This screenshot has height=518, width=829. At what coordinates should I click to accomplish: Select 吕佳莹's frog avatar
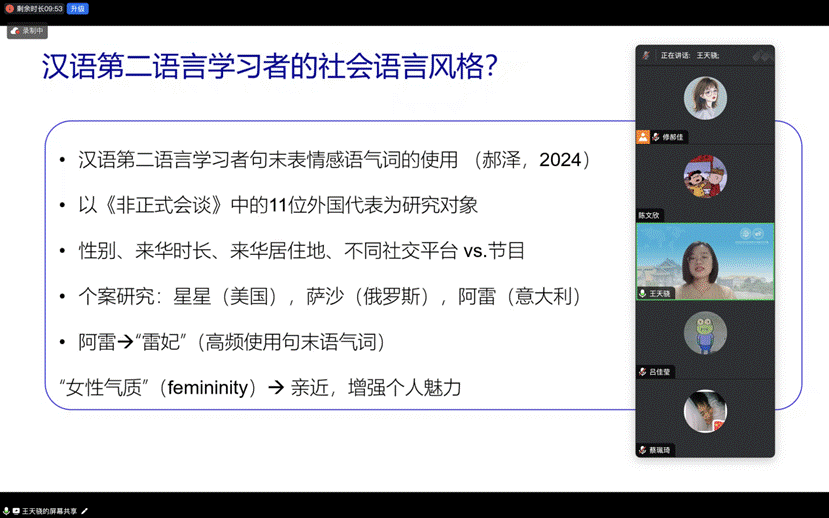(x=705, y=333)
